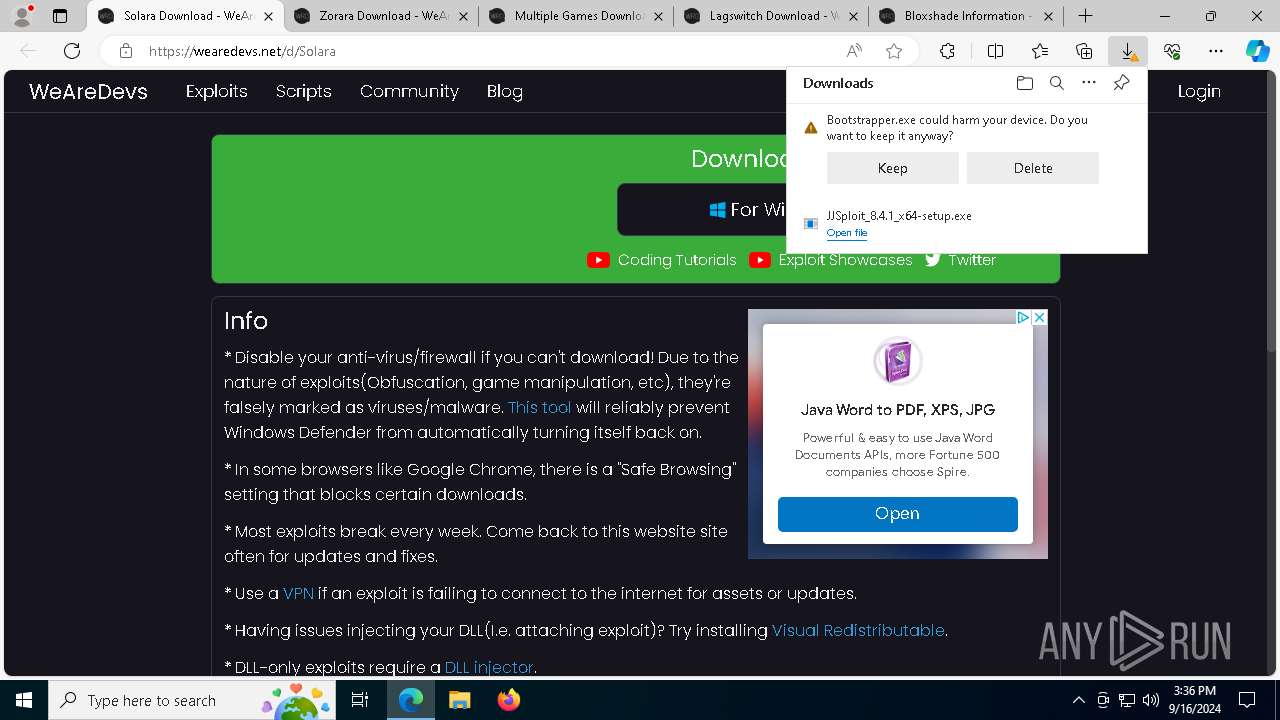Show hidden system tray icons
The height and width of the screenshot is (720, 1280).
click(1078, 700)
